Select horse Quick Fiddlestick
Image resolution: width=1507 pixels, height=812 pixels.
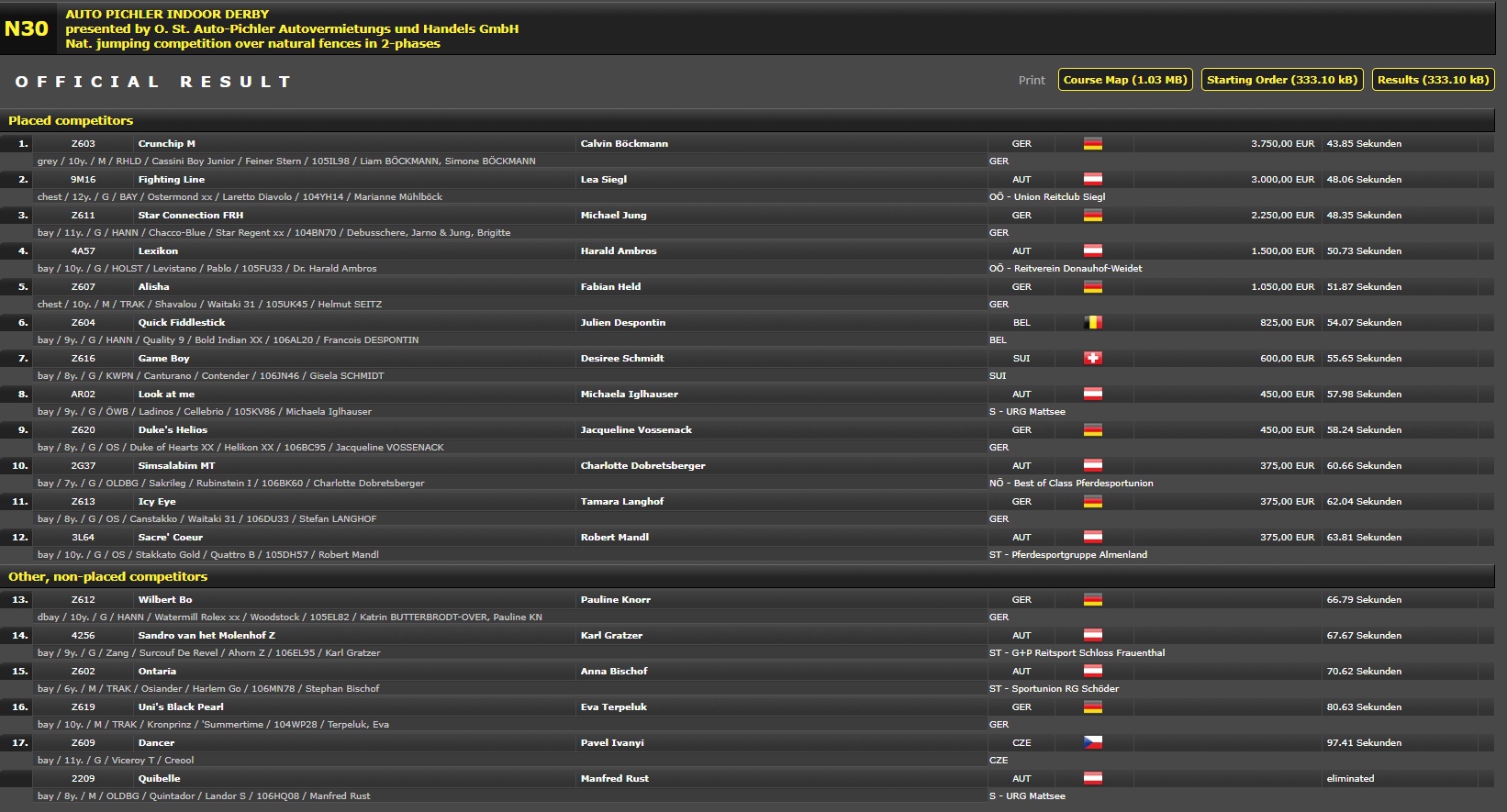click(182, 323)
